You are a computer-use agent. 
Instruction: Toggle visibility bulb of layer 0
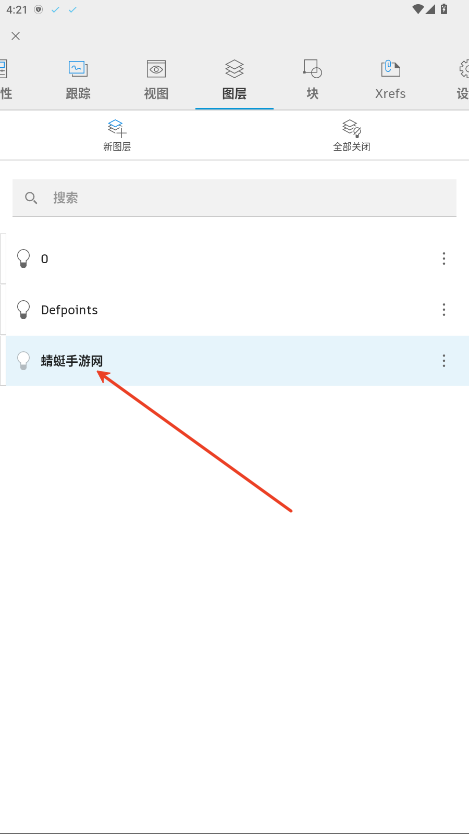pyautogui.click(x=23, y=258)
